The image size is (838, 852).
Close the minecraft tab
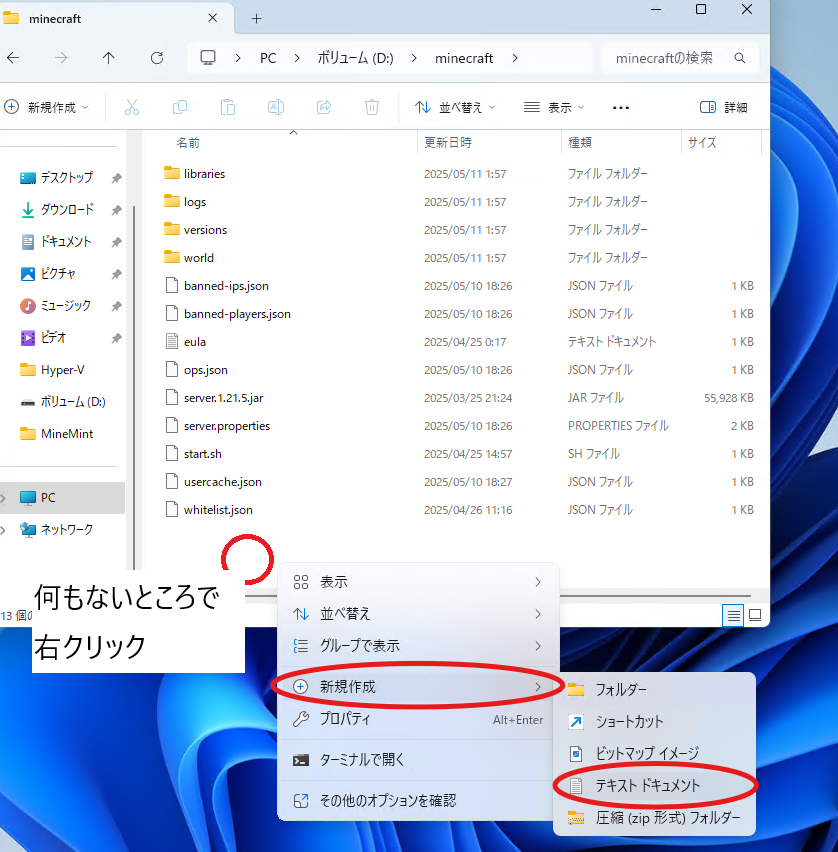tap(212, 18)
